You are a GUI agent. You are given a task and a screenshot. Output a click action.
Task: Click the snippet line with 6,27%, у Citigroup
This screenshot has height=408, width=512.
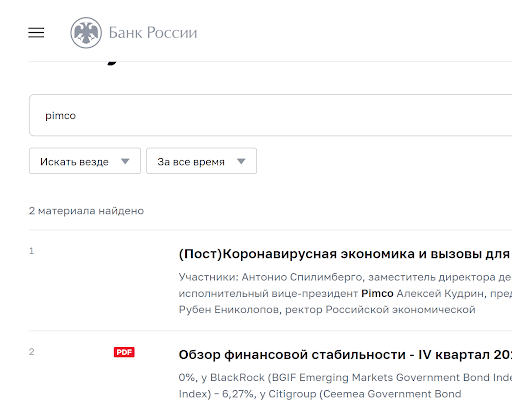click(x=320, y=394)
